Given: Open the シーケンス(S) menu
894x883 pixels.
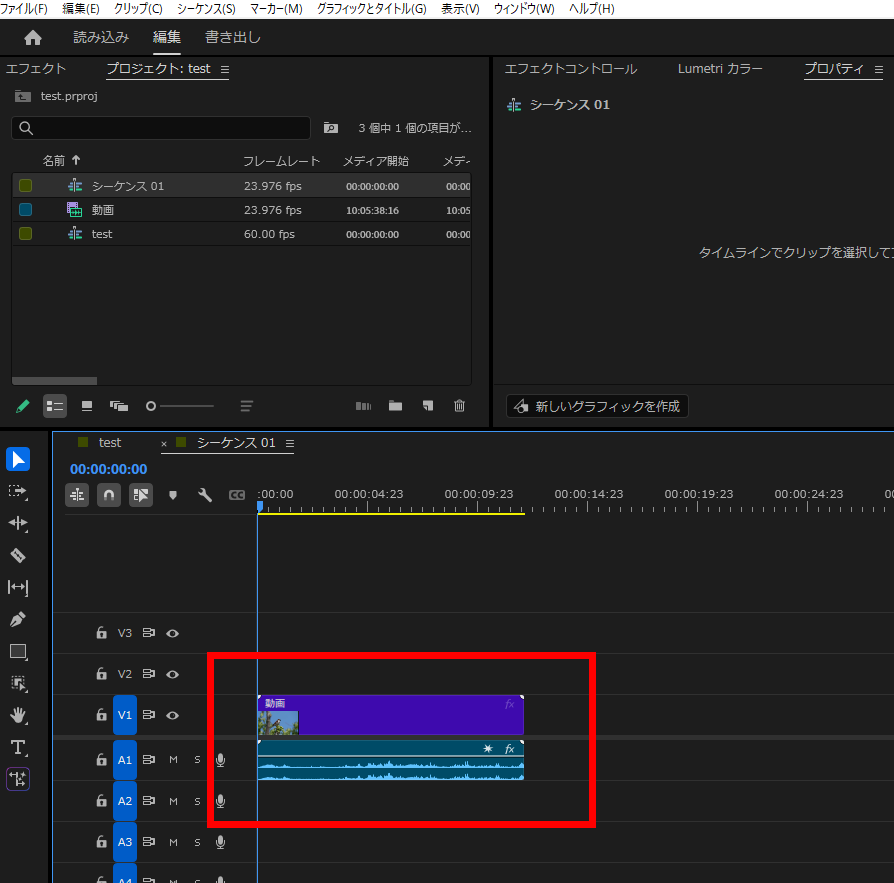Looking at the screenshot, I should [206, 9].
